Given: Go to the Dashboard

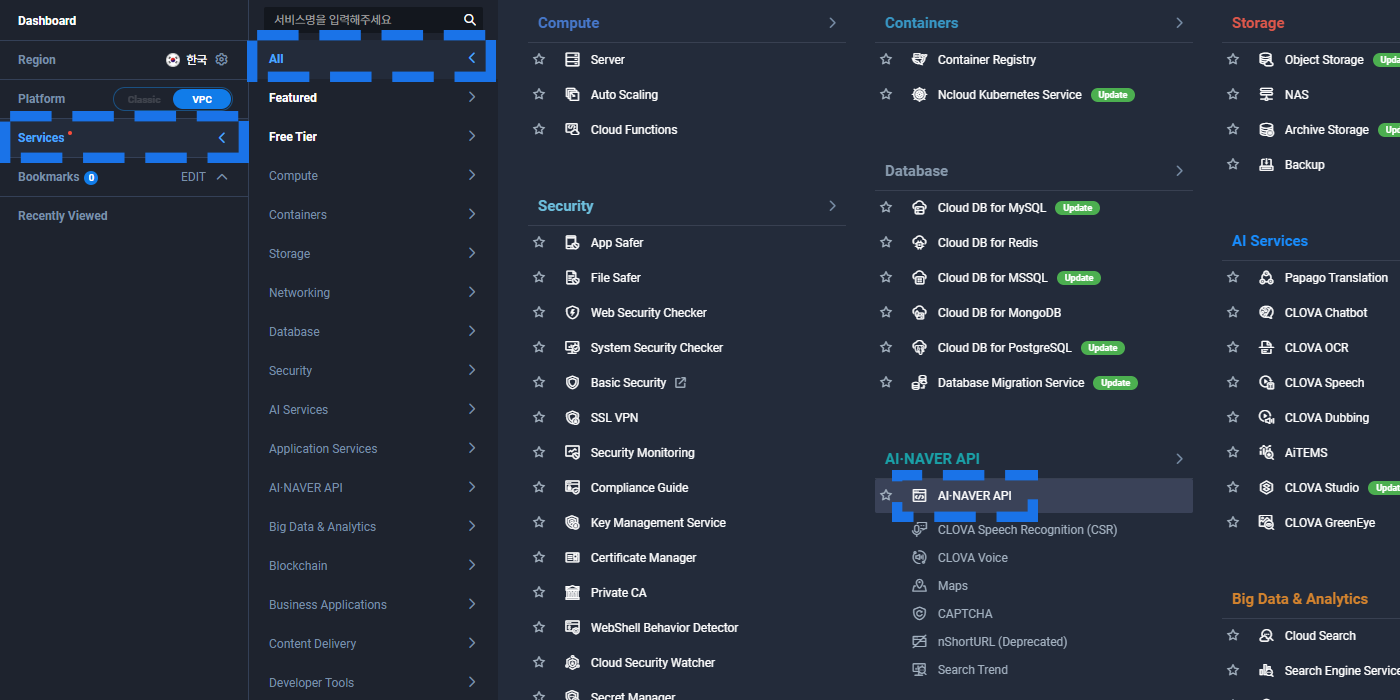Looking at the screenshot, I should coord(47,21).
